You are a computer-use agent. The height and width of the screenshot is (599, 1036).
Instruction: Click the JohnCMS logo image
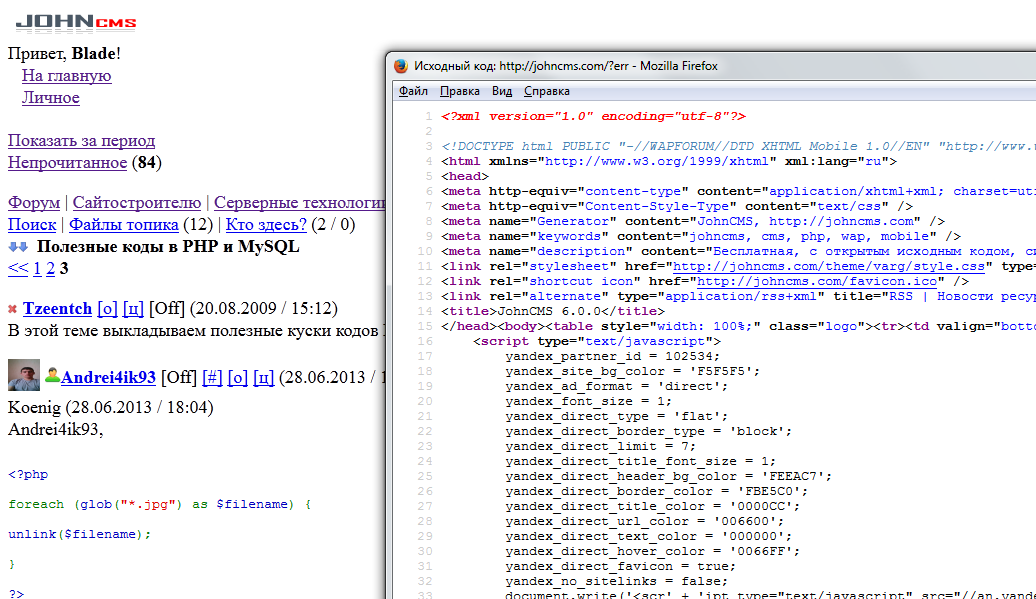[76, 22]
